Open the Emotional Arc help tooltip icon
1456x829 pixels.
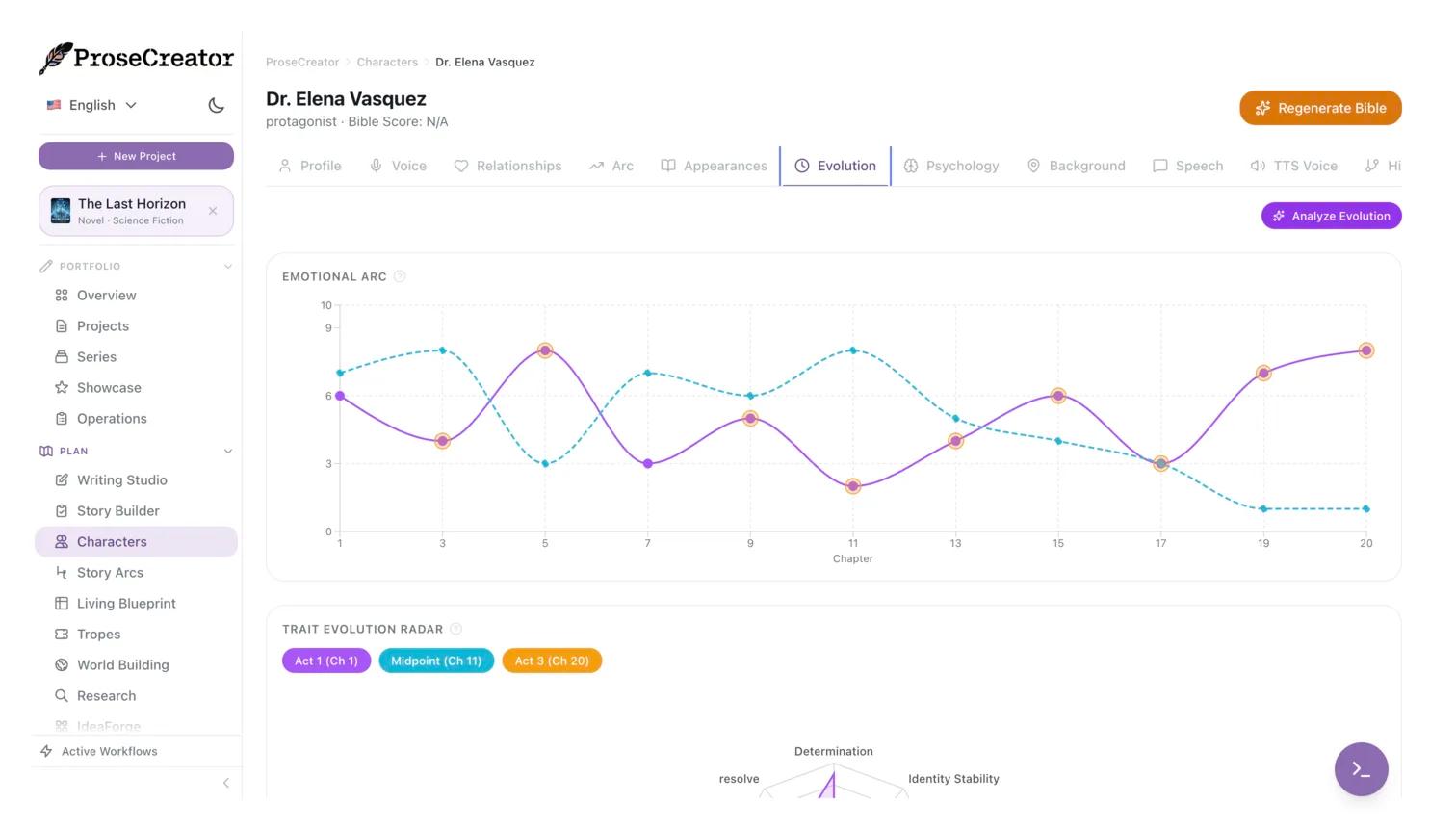401,276
